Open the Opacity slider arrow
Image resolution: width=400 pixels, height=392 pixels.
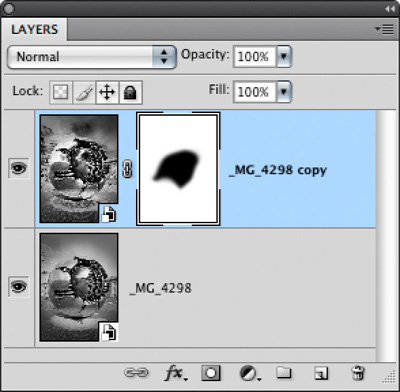[x=284, y=57]
